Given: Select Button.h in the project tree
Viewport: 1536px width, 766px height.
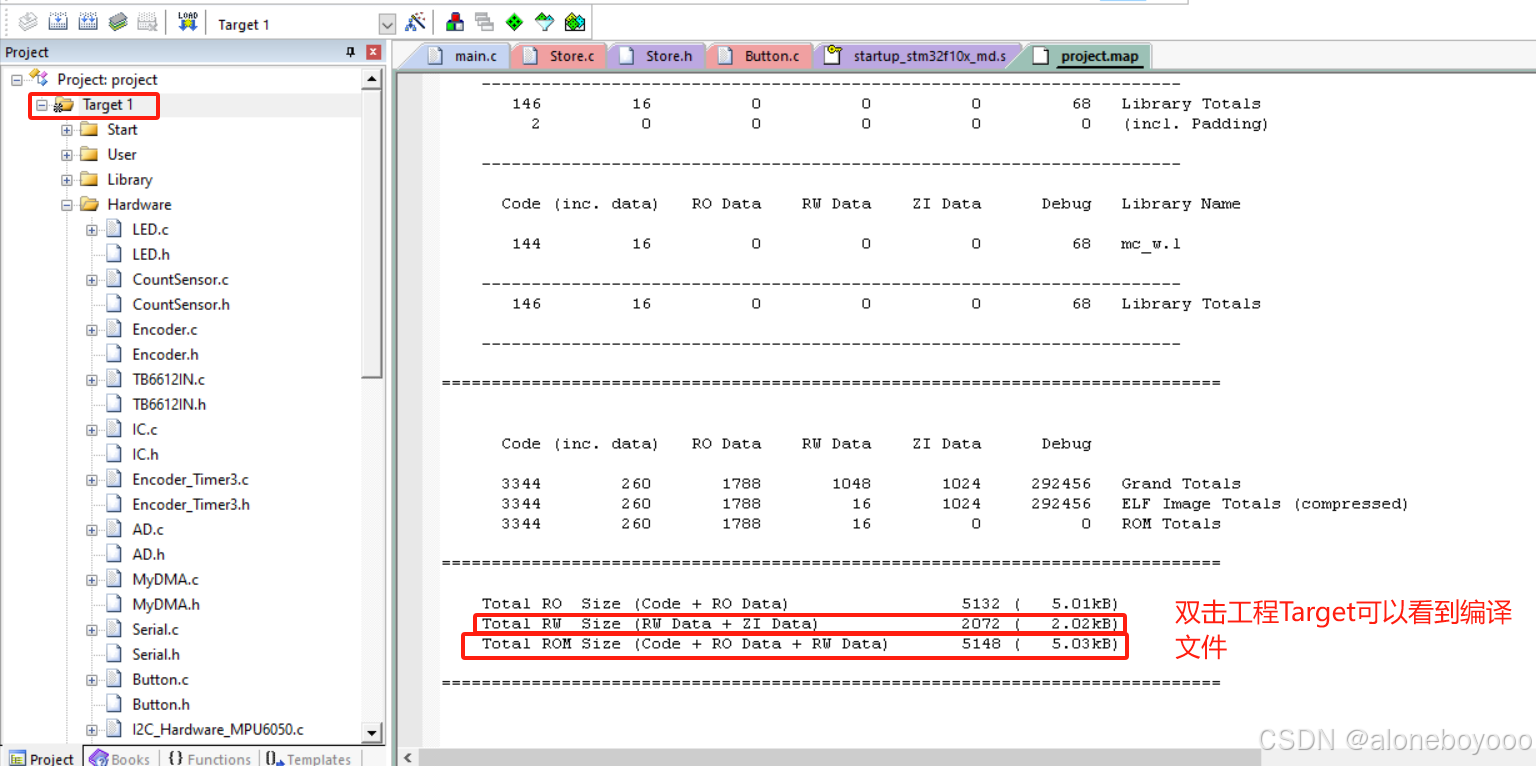Looking at the screenshot, I should [x=161, y=704].
